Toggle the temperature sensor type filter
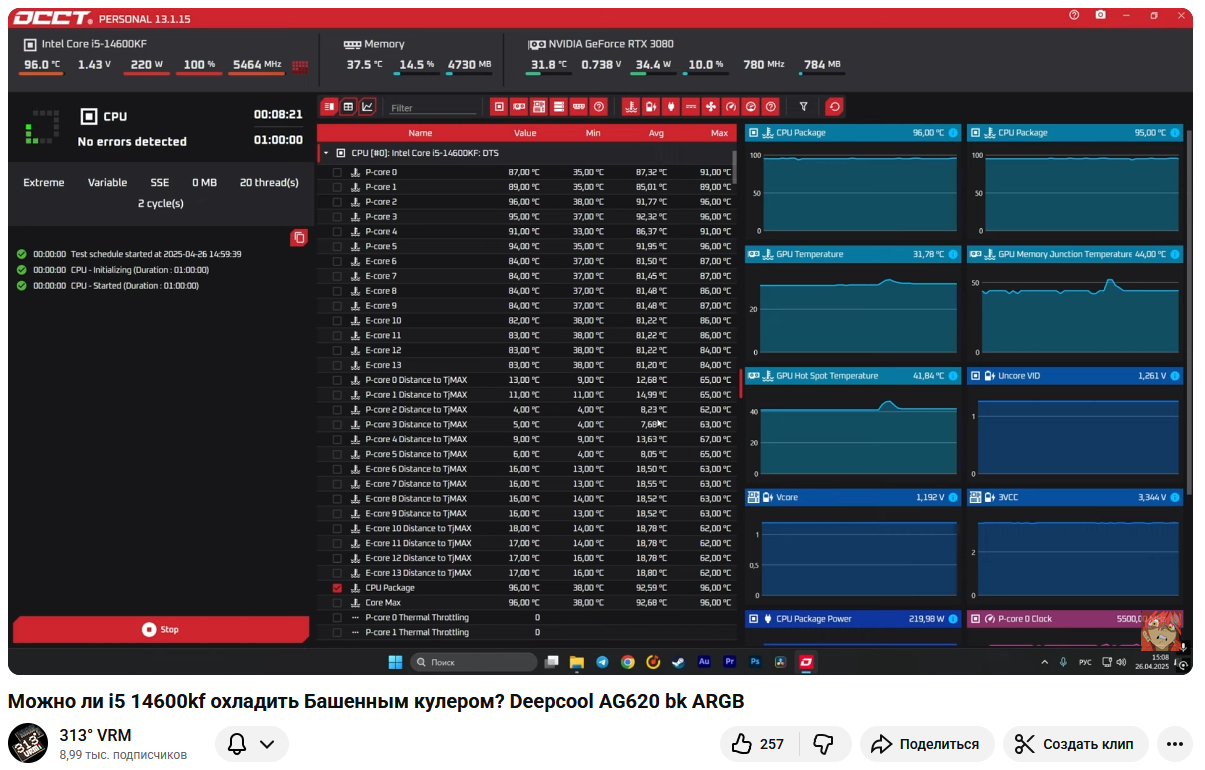This screenshot has height=770, width=1205. 630,106
